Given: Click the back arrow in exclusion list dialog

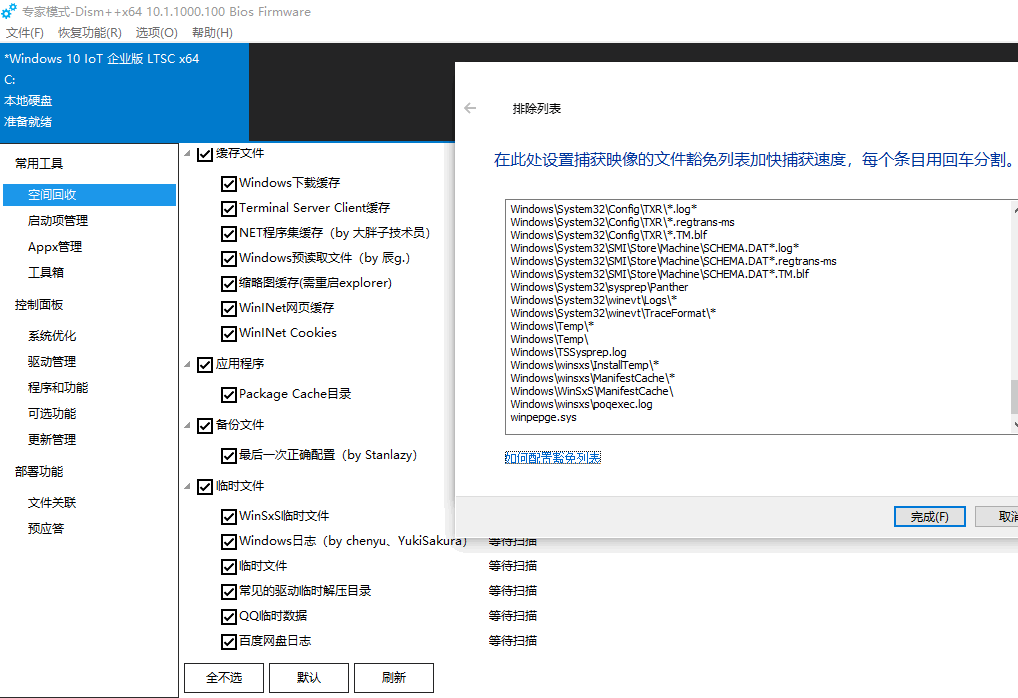Looking at the screenshot, I should 471,109.
